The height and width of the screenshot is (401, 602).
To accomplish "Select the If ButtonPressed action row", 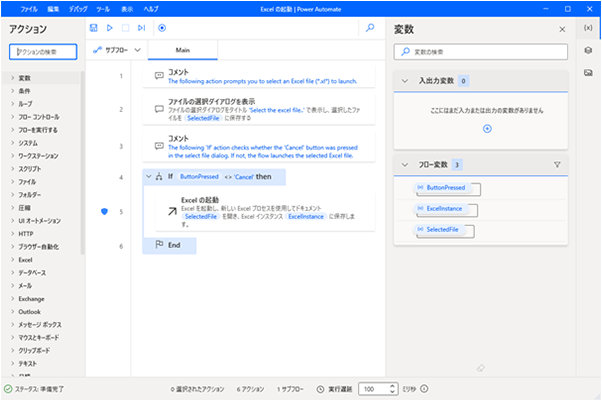I will click(214, 177).
